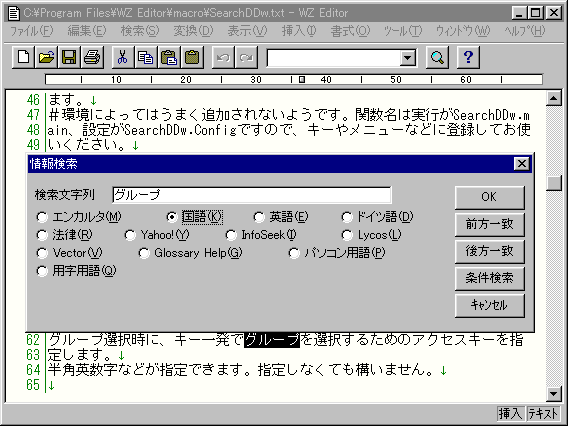
Task: Click the Cut scissors icon
Action: (x=123, y=57)
